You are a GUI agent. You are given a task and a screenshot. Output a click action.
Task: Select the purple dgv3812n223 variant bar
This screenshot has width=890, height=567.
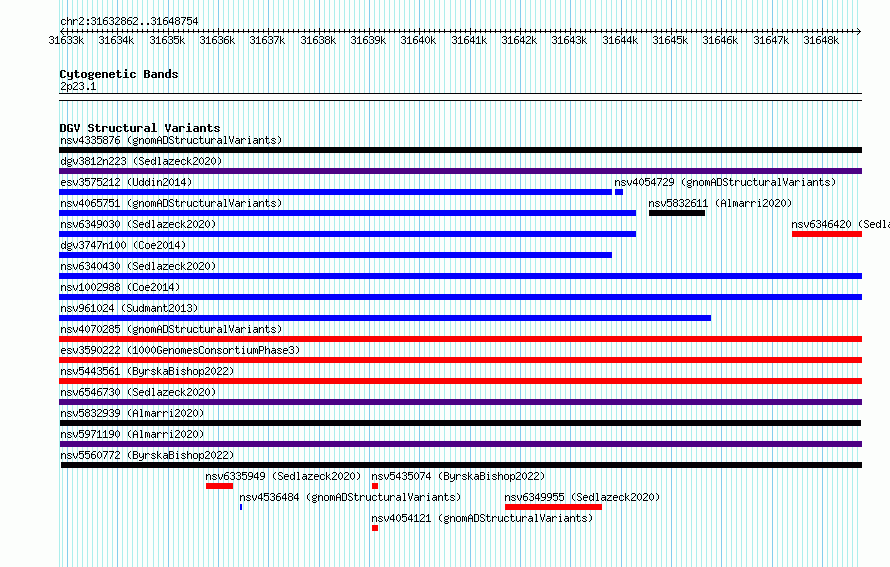460,171
